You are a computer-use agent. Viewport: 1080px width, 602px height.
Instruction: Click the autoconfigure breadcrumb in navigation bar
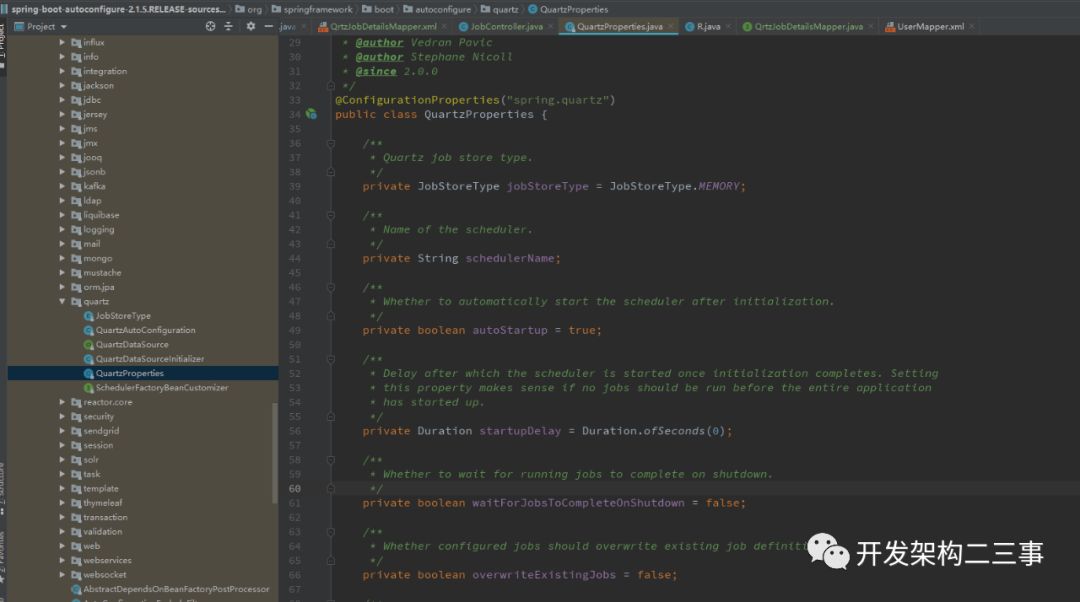pos(441,9)
